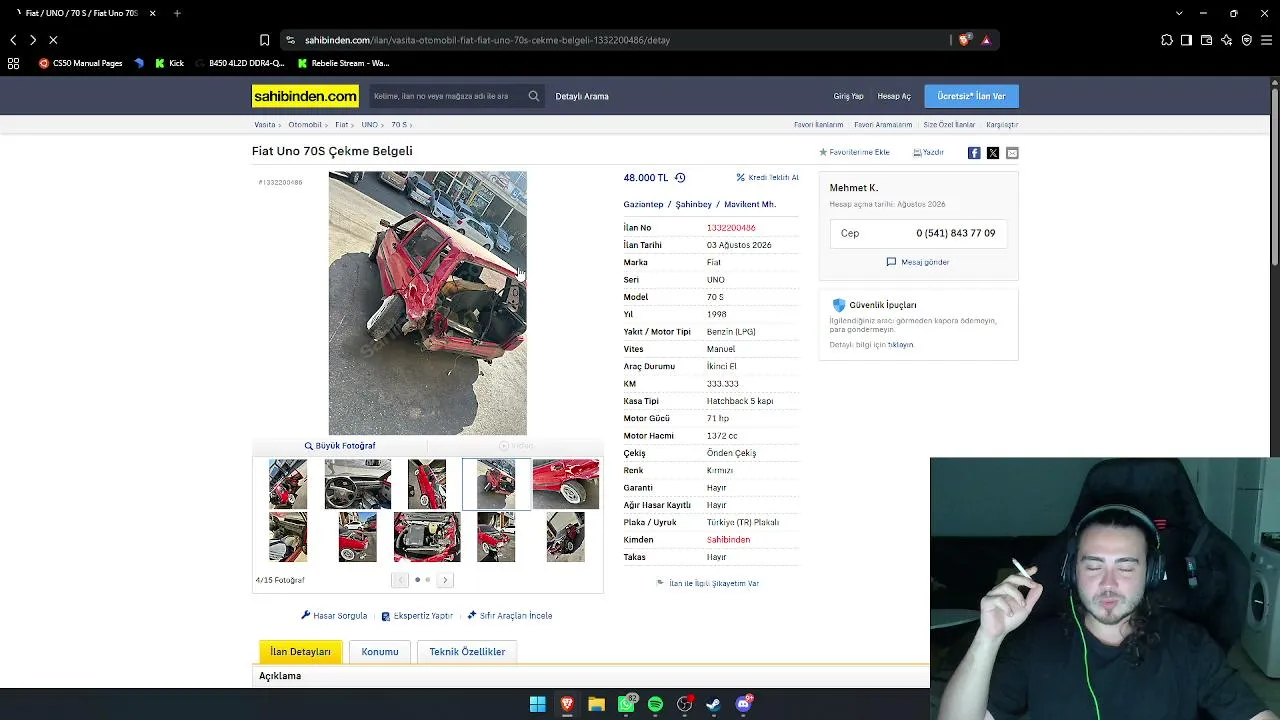Focus the site search input field
Screen dimensions: 1280x720
point(446,96)
